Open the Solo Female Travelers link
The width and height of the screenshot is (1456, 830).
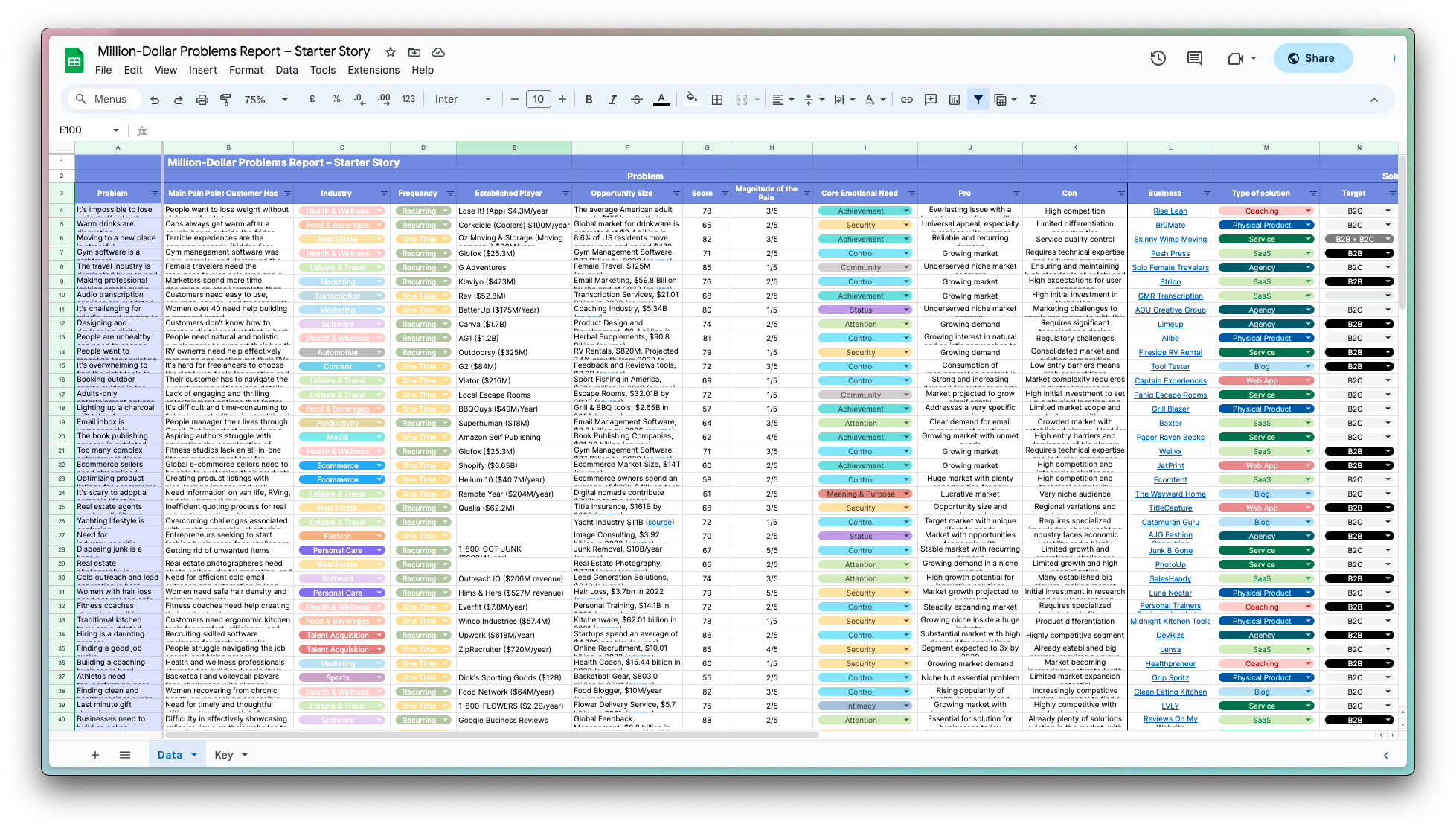pyautogui.click(x=1170, y=268)
